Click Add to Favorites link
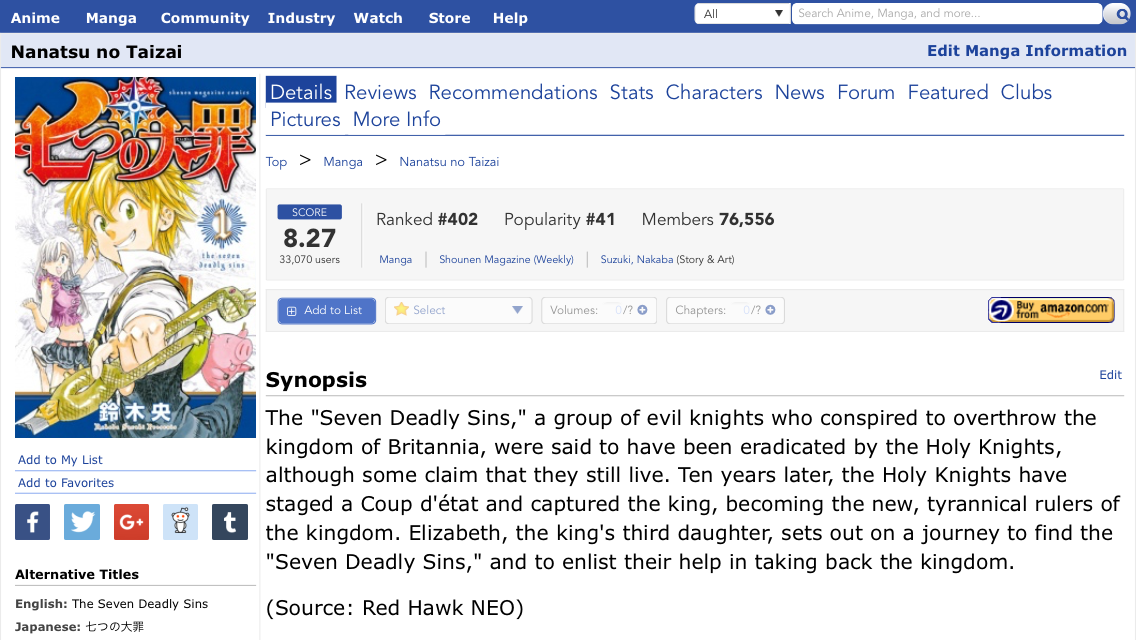The width and height of the screenshot is (1136, 640). [66, 483]
